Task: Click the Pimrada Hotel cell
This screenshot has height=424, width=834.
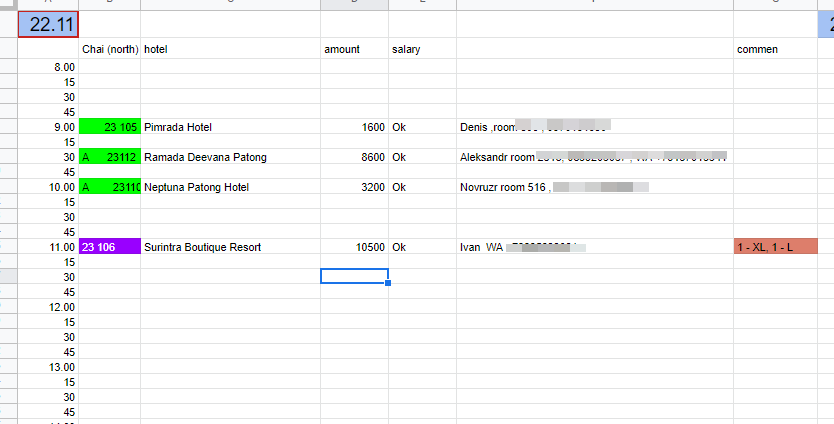Action: point(230,127)
